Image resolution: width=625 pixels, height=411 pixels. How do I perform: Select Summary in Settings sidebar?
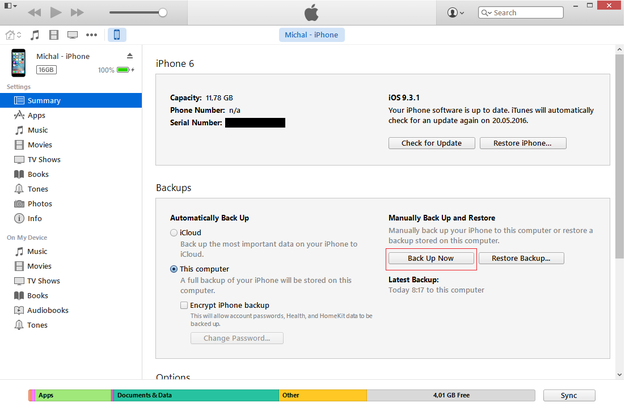pos(71,100)
